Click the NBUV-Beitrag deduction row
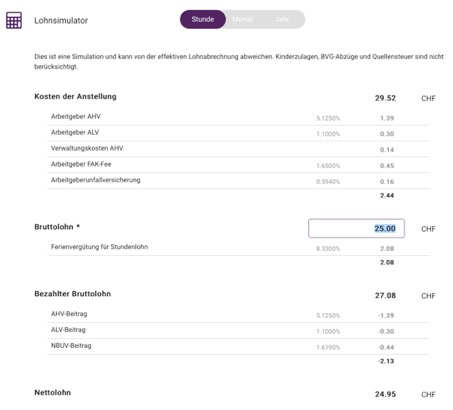453x410 pixels. (x=238, y=347)
